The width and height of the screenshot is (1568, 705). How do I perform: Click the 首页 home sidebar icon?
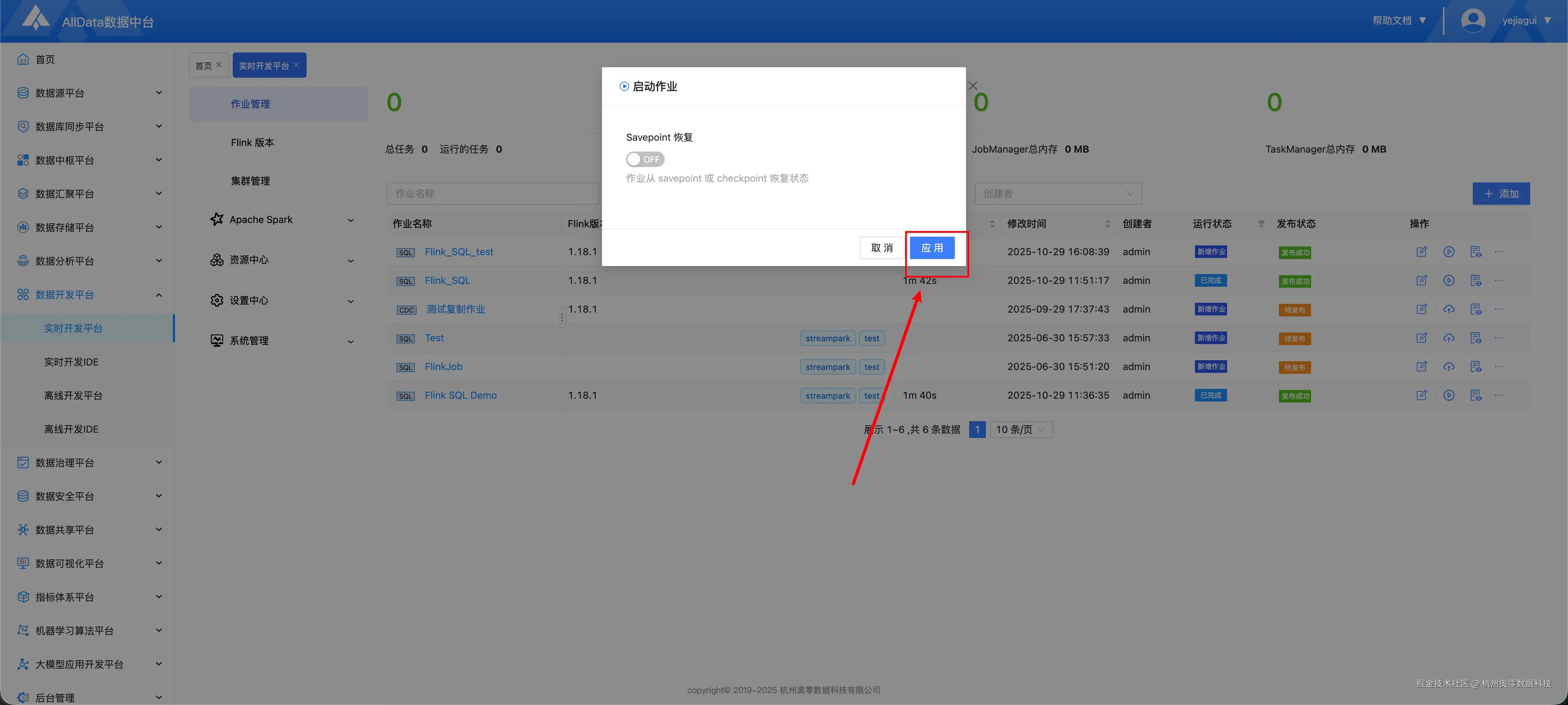[x=23, y=59]
